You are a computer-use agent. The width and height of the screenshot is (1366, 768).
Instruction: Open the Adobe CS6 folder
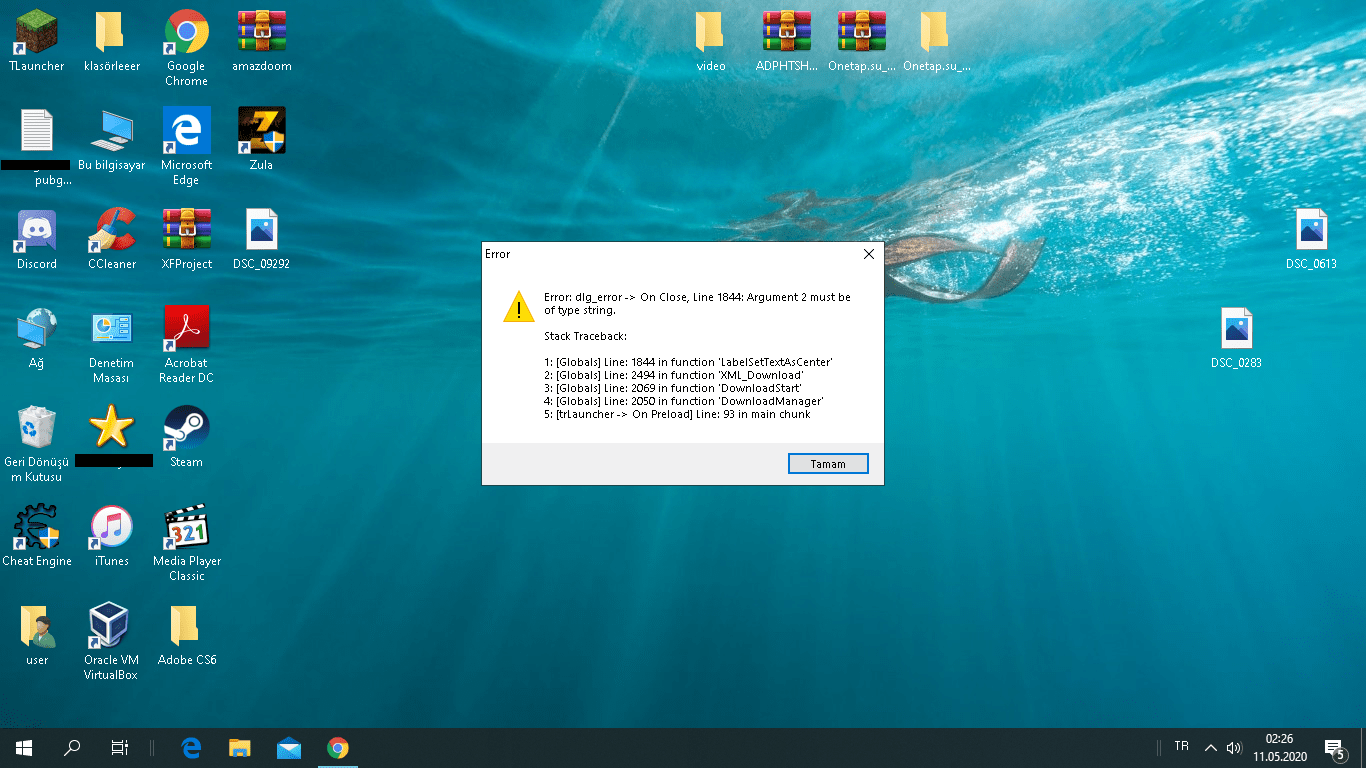186,635
